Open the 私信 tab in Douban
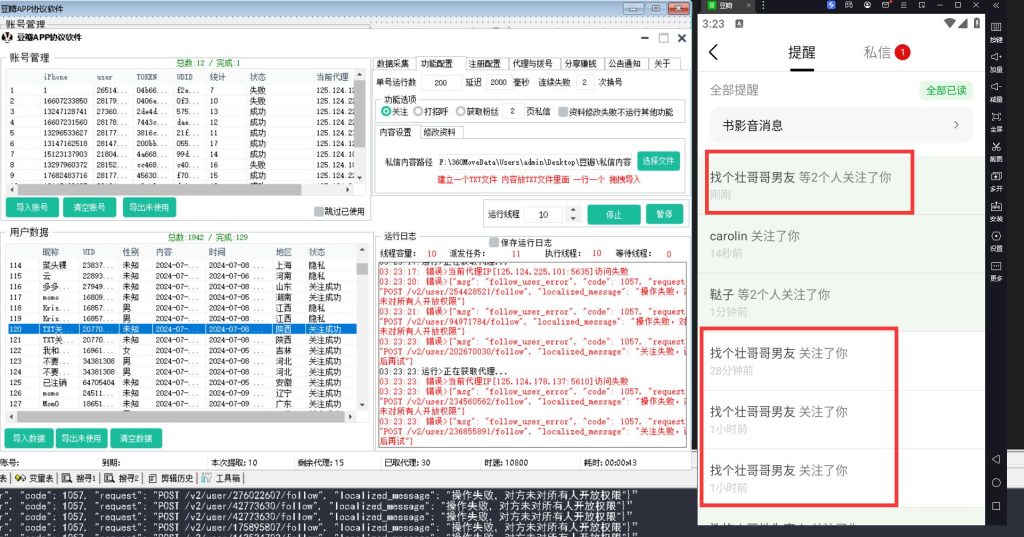Viewport: 1024px width, 537px height. point(886,52)
